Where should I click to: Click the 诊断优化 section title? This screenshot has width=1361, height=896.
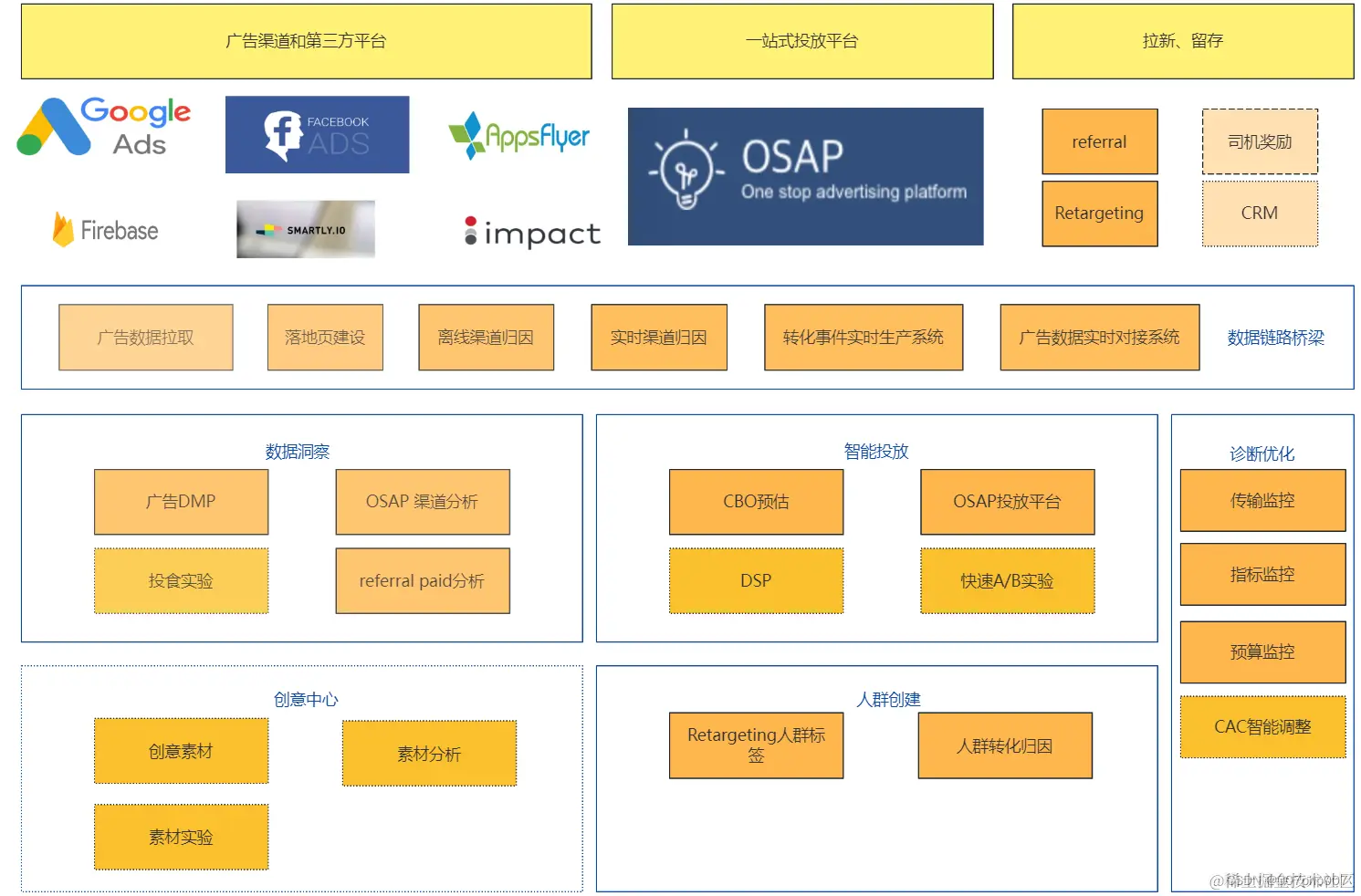1262,454
